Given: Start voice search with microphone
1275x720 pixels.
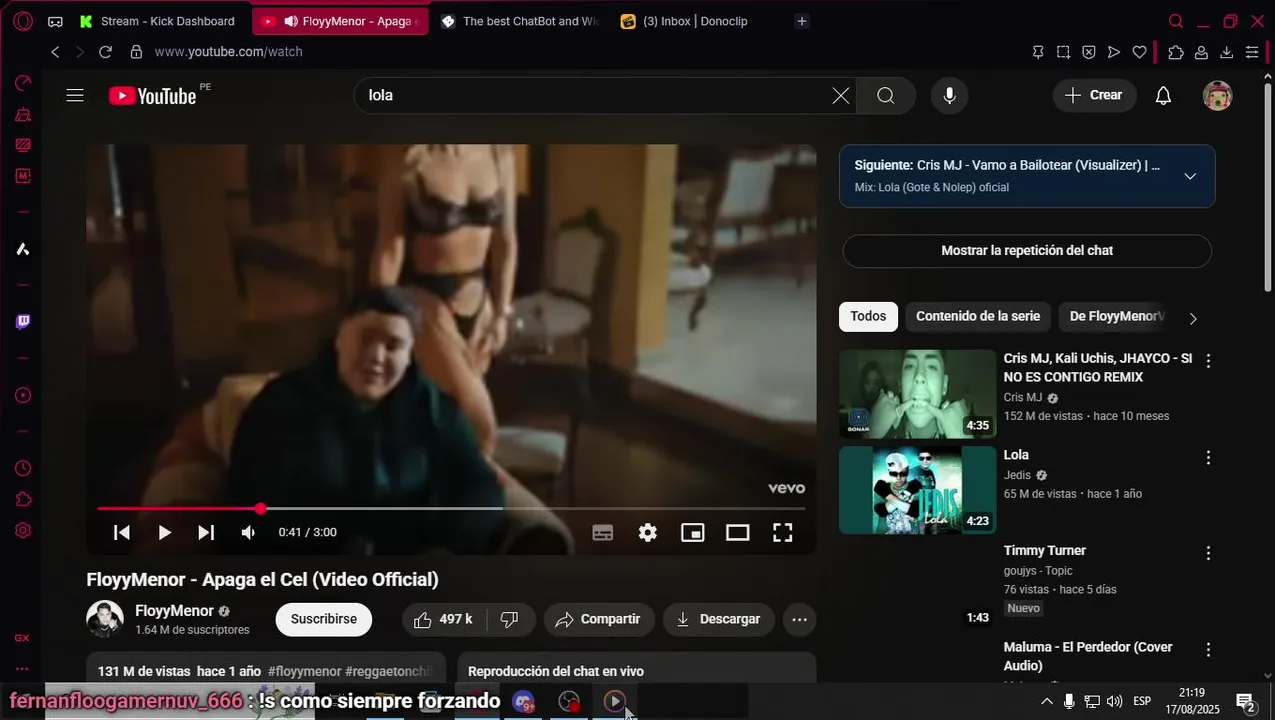Looking at the screenshot, I should (950, 96).
